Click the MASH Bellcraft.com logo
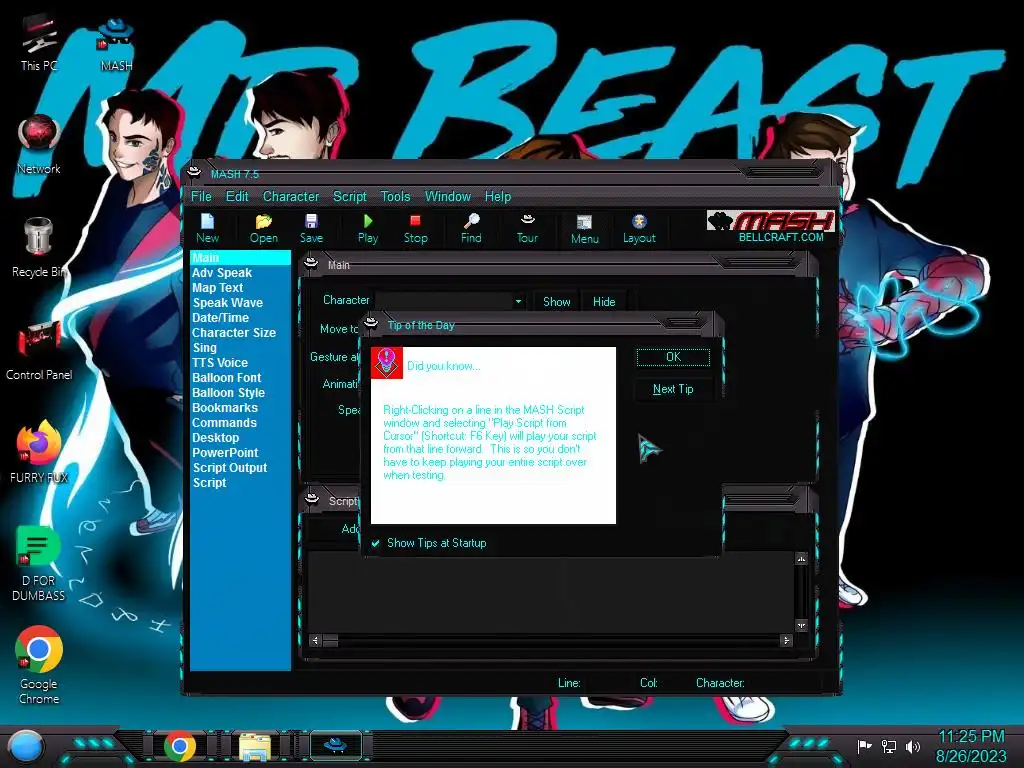1024x768 pixels. point(771,227)
